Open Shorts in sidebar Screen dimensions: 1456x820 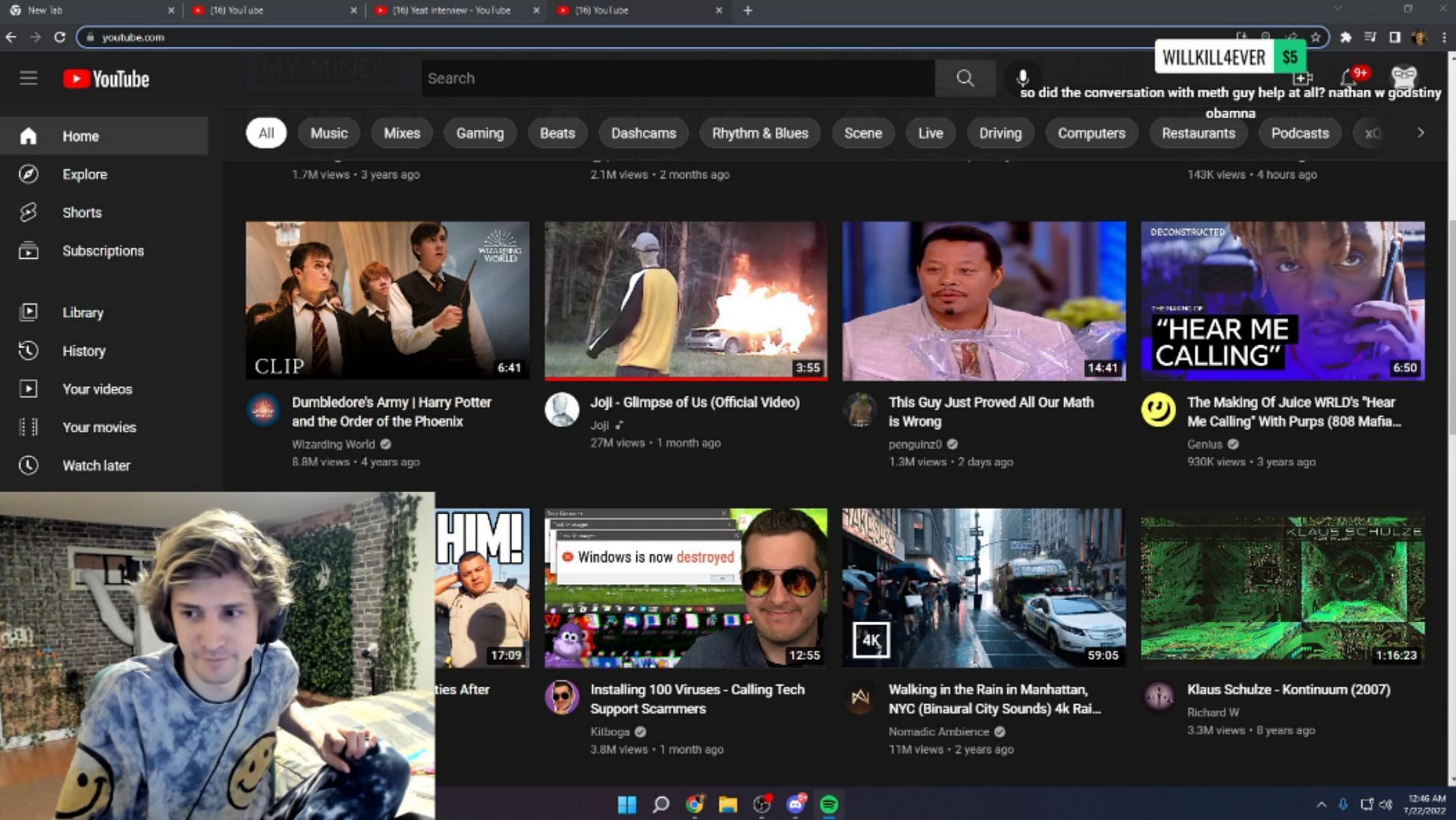pos(104,212)
